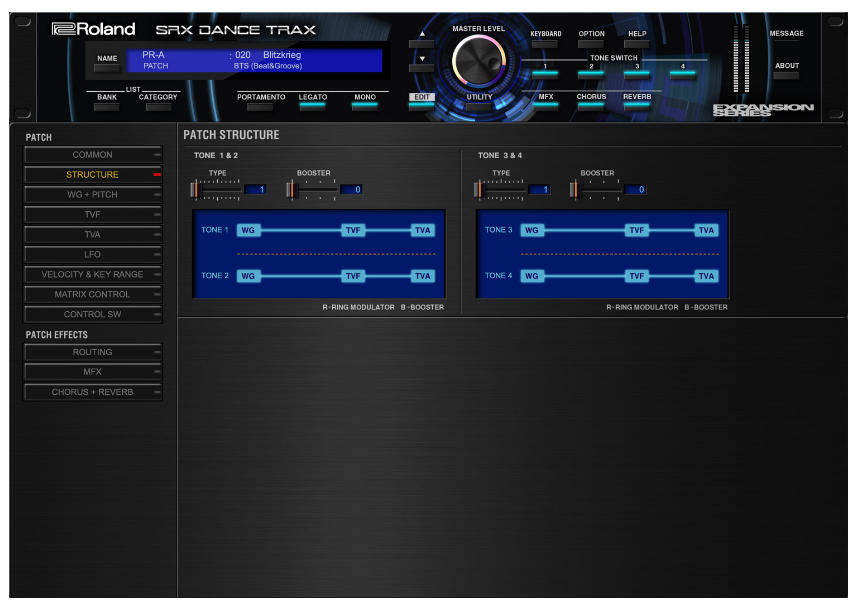The width and height of the screenshot is (858, 610).
Task: Toggle Tone Switch 2
Action: pyautogui.click(x=591, y=74)
